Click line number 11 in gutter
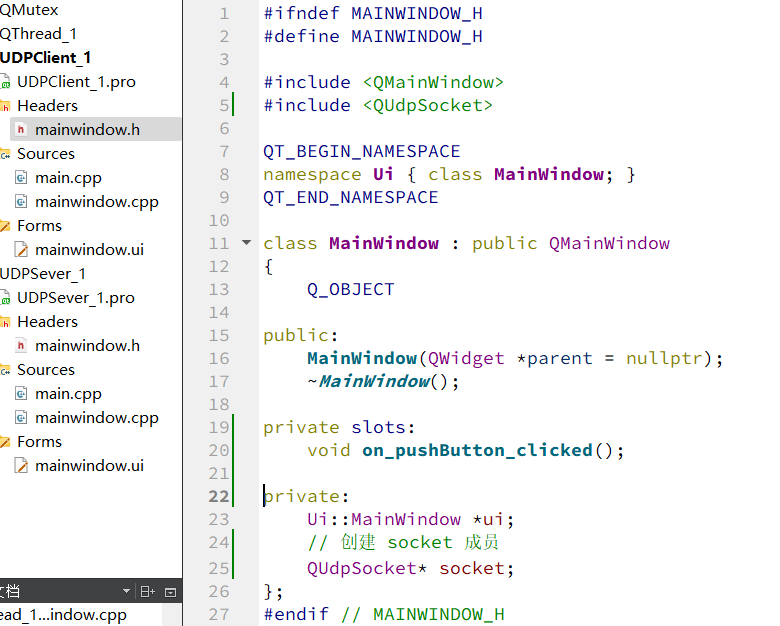 [219, 243]
